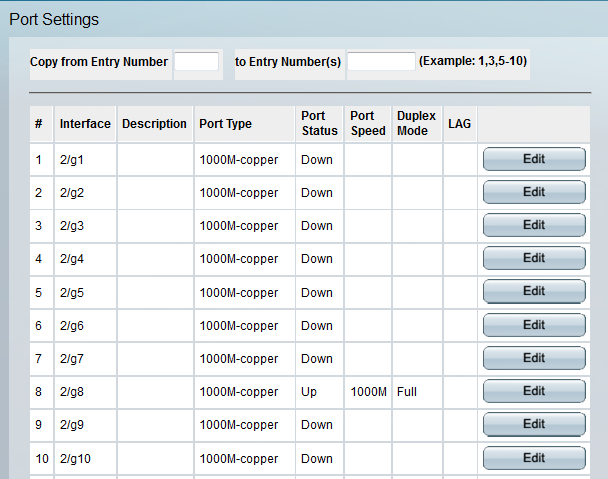Viewport: 608px width, 479px height.
Task: Edit port 2/g6 settings
Action: click(x=534, y=325)
